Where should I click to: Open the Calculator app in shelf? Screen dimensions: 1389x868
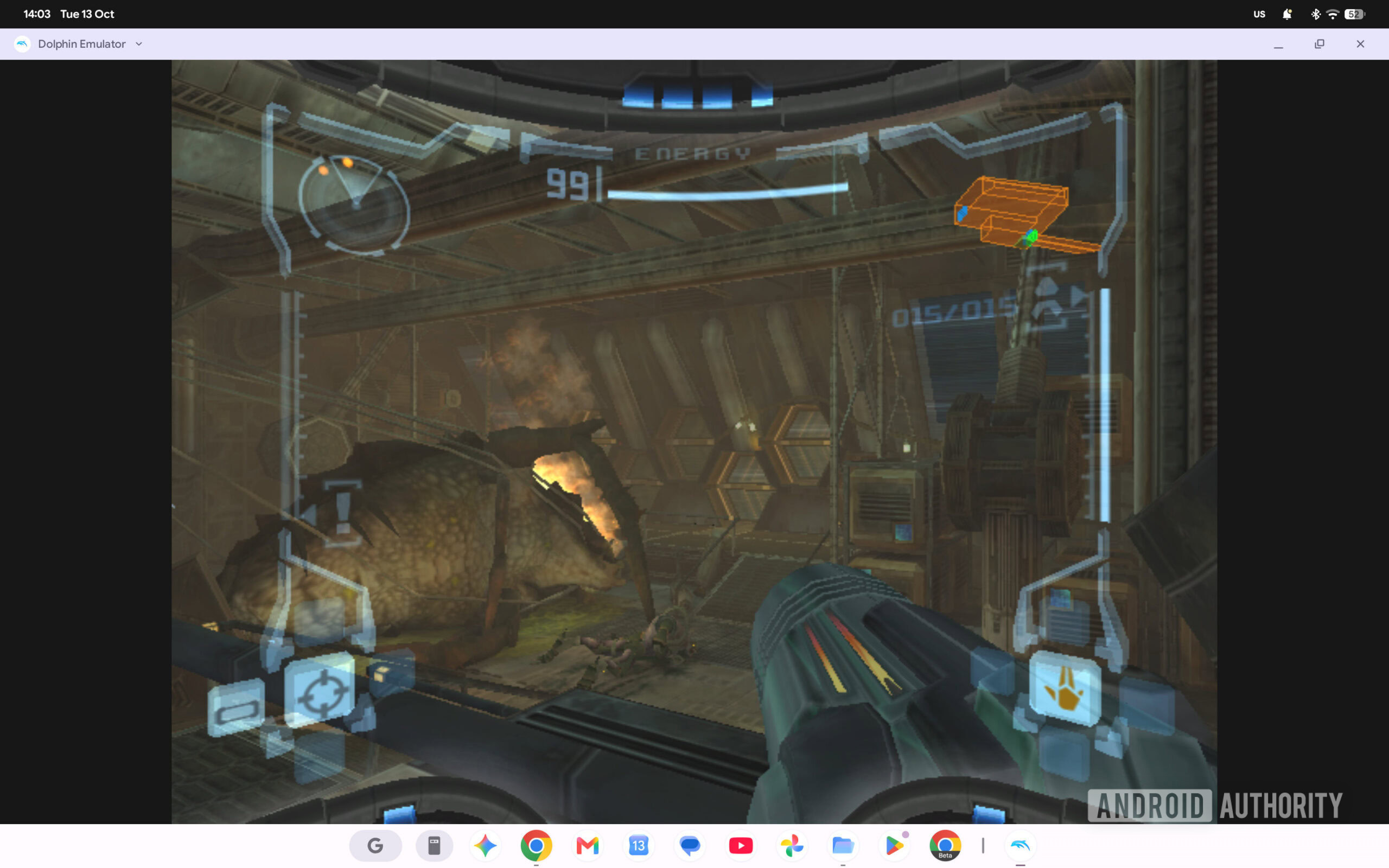coord(435,846)
